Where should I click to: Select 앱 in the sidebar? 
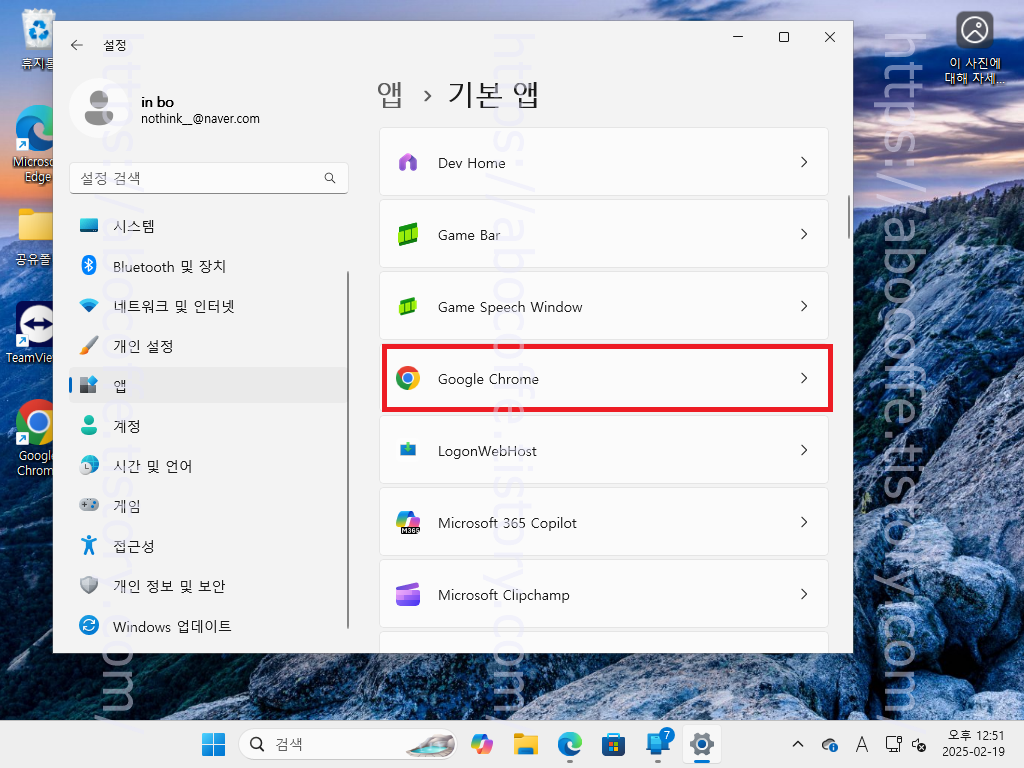tap(208, 385)
